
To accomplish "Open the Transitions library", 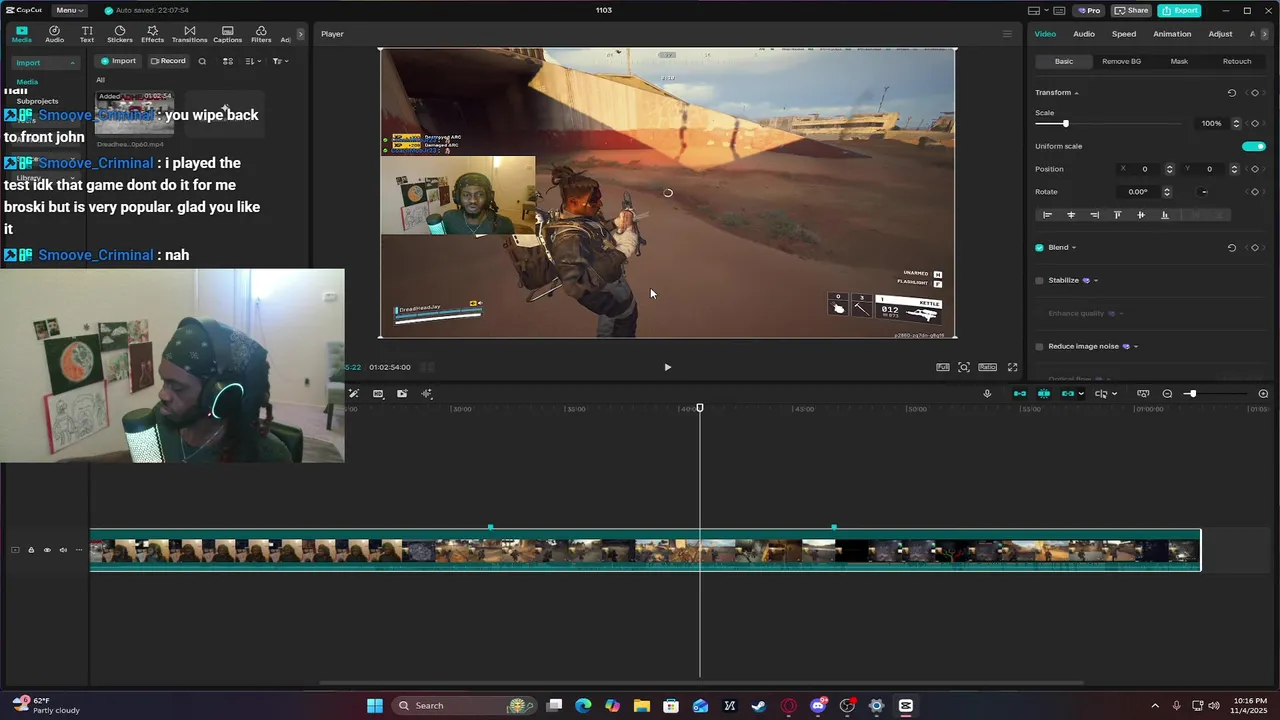I will [x=189, y=34].
